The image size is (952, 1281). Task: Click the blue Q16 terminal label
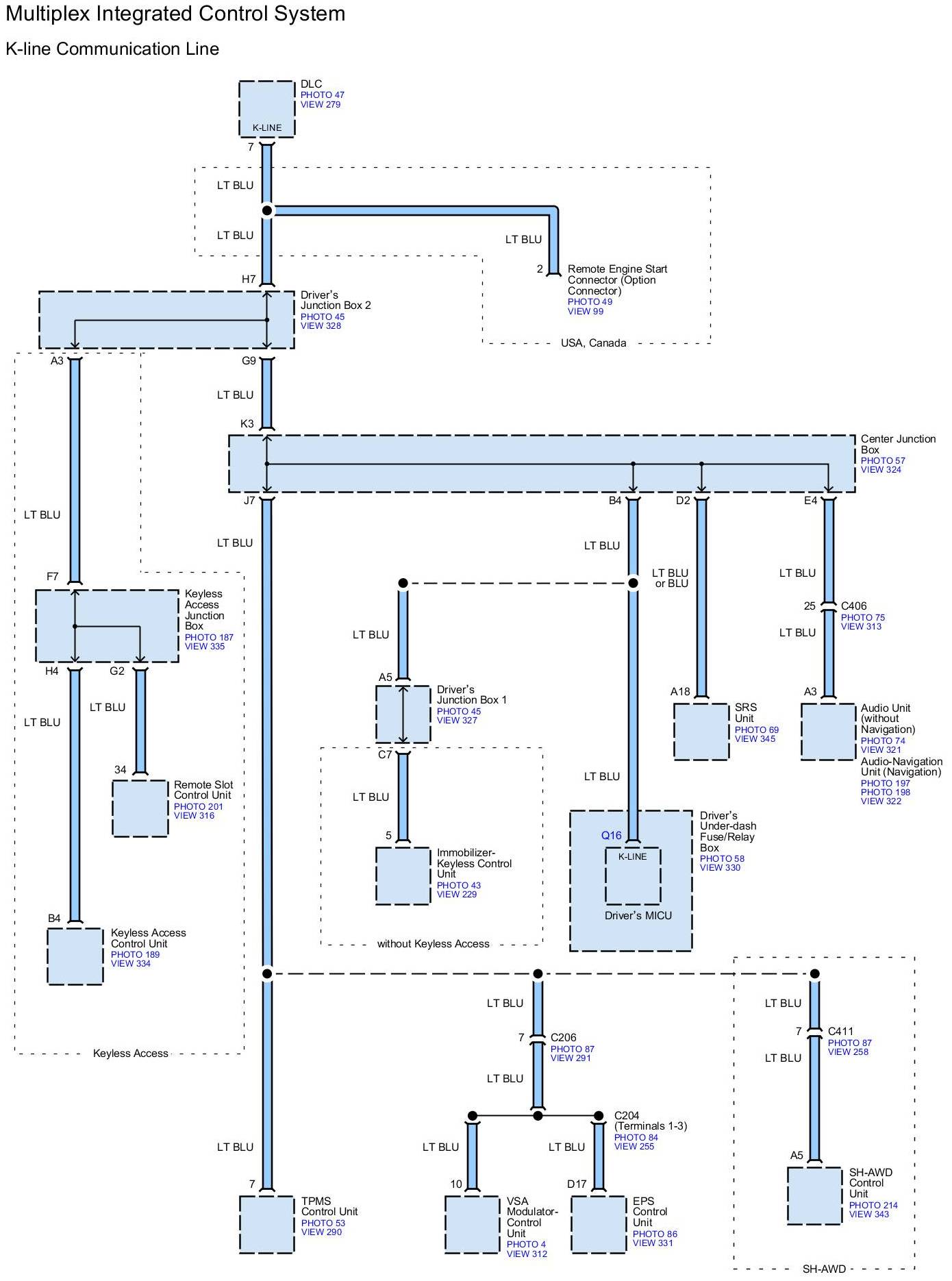coord(612,836)
